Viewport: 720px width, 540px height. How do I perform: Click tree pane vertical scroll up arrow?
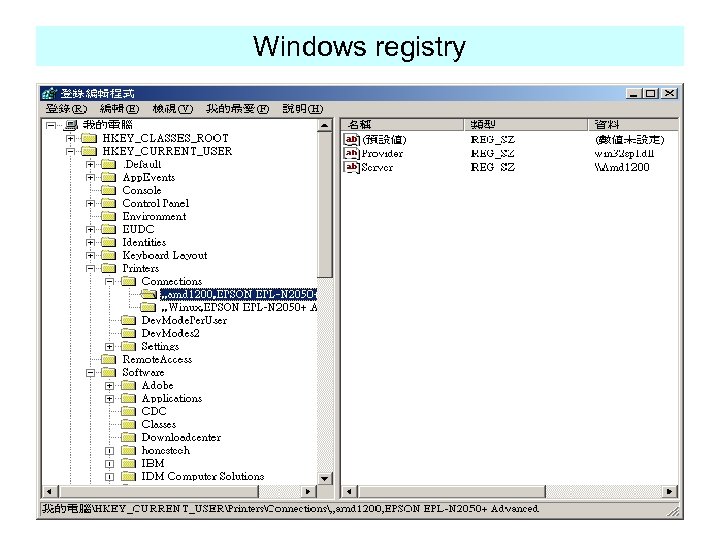coord(325,125)
